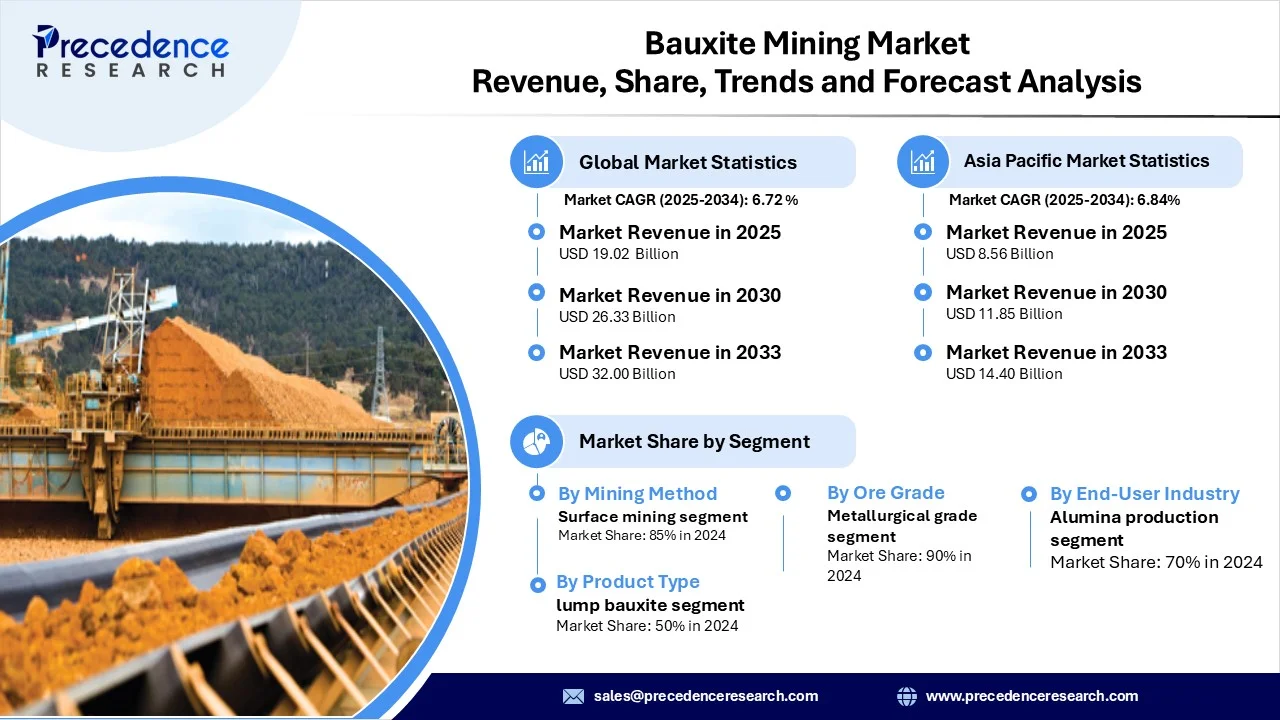Click the global Market Revenue in 2030 heading
Viewport: 1280px width, 720px height.
[x=669, y=295]
